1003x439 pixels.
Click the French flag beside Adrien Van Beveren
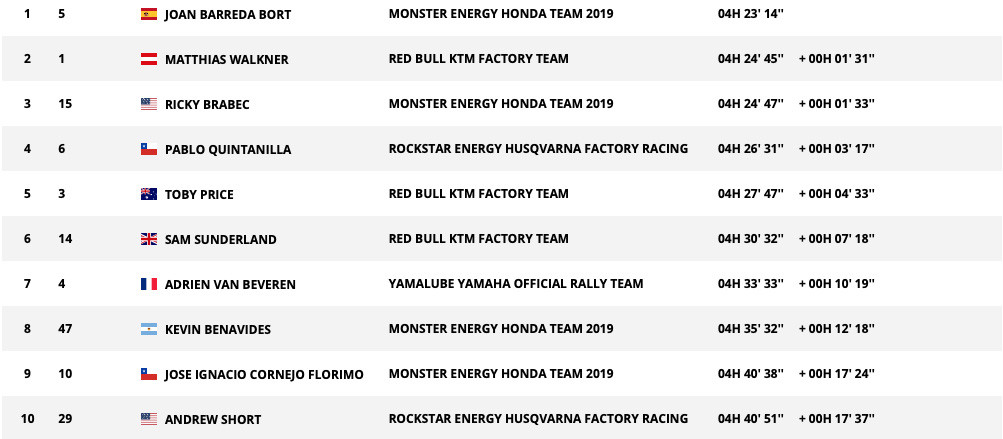pos(149,284)
